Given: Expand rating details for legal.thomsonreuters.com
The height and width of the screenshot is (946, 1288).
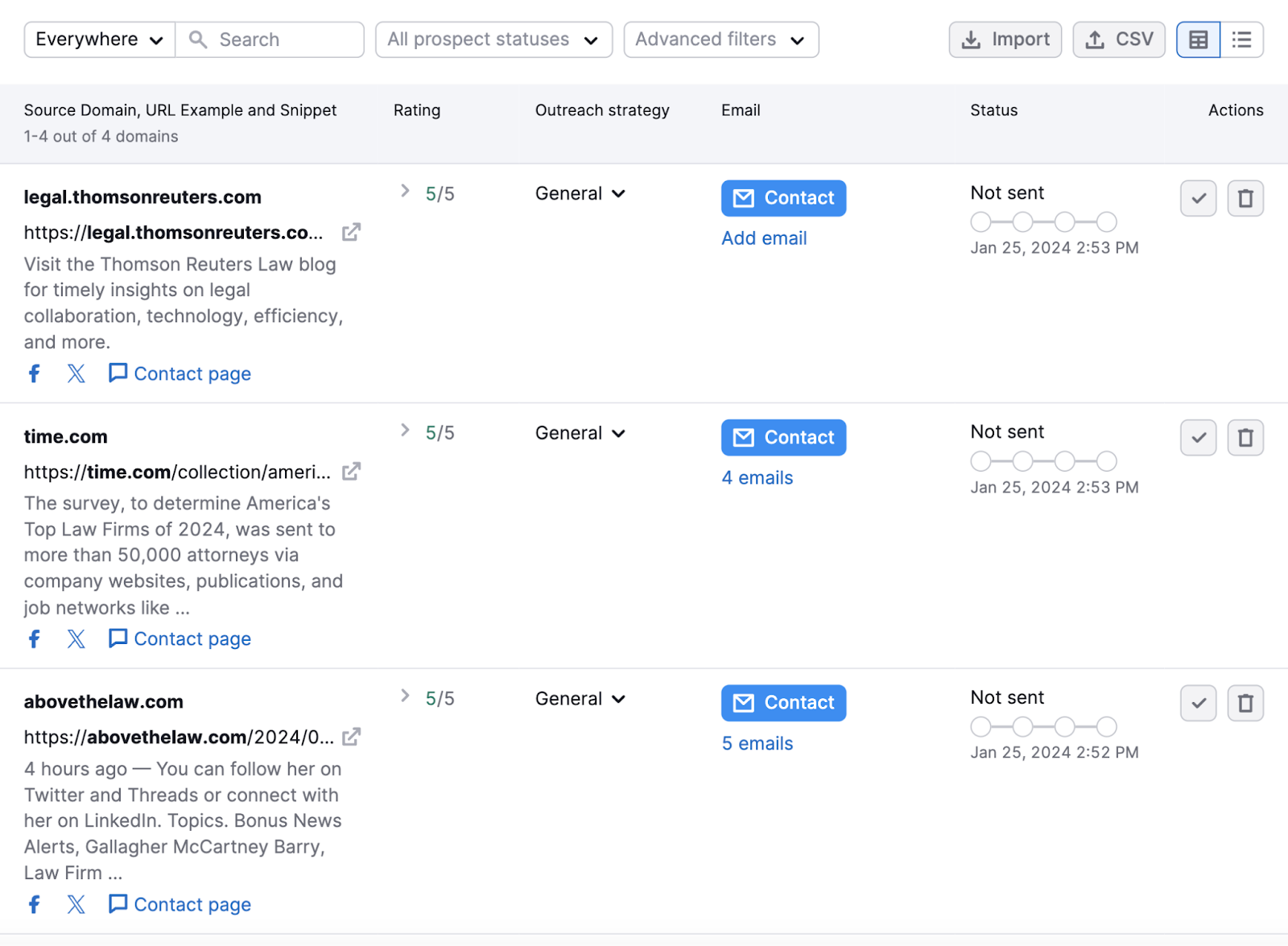Looking at the screenshot, I should [x=404, y=191].
